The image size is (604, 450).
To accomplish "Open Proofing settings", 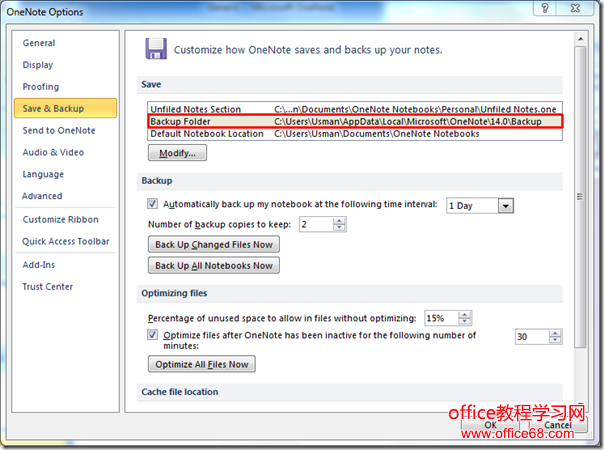I will [x=41, y=87].
